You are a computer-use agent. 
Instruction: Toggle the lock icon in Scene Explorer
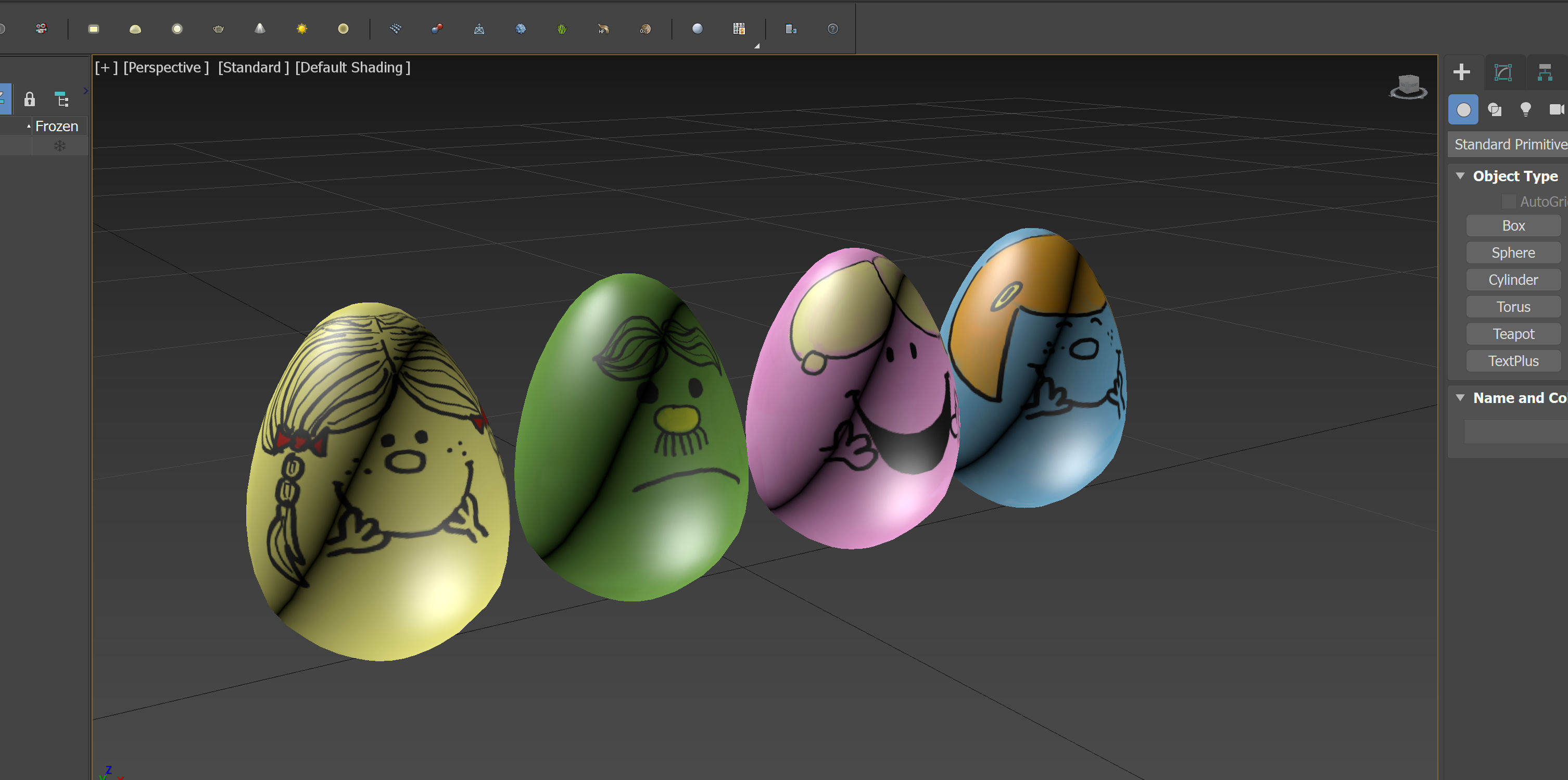coord(29,99)
